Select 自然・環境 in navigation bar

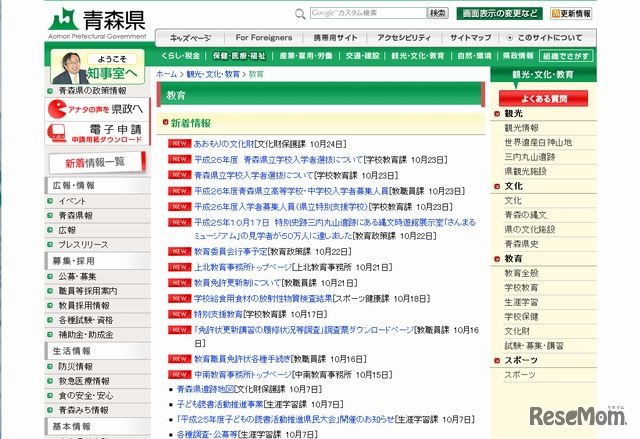pos(474,56)
